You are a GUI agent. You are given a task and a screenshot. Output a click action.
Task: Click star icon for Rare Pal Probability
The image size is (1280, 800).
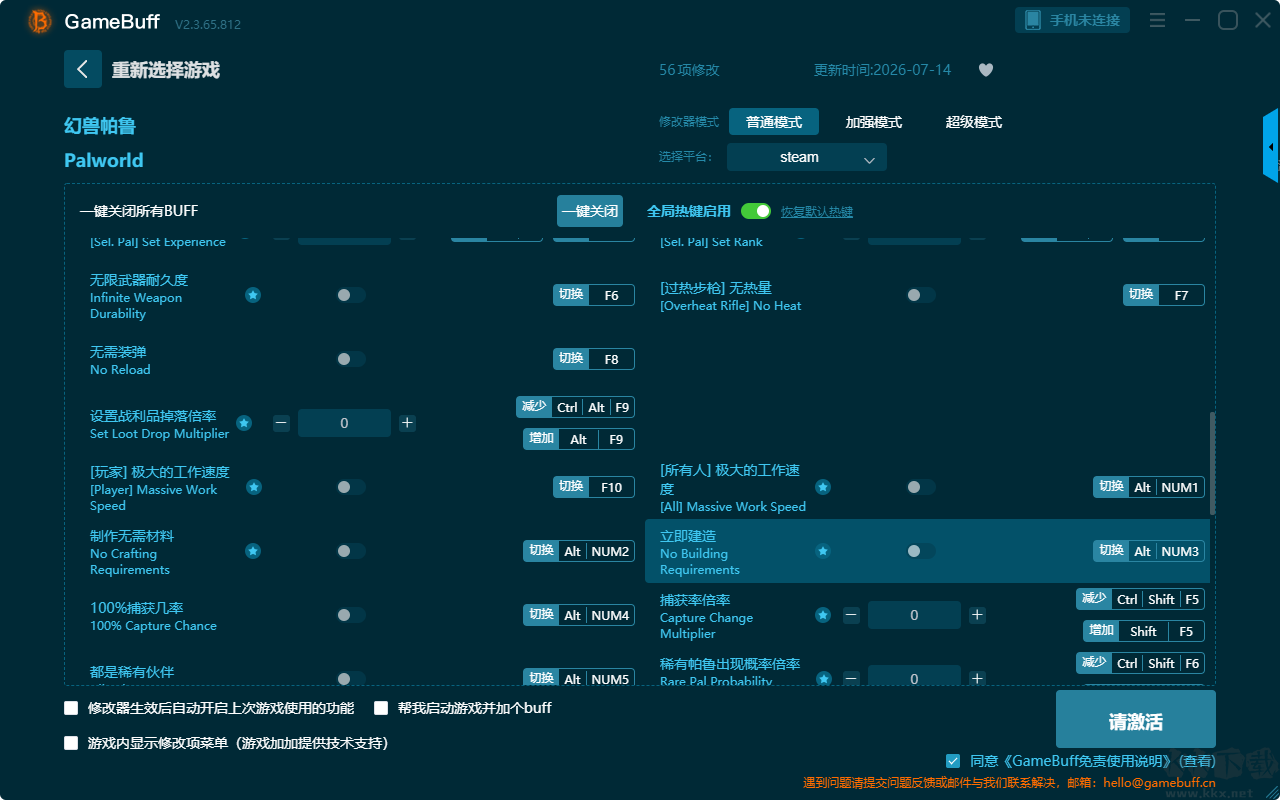823,679
